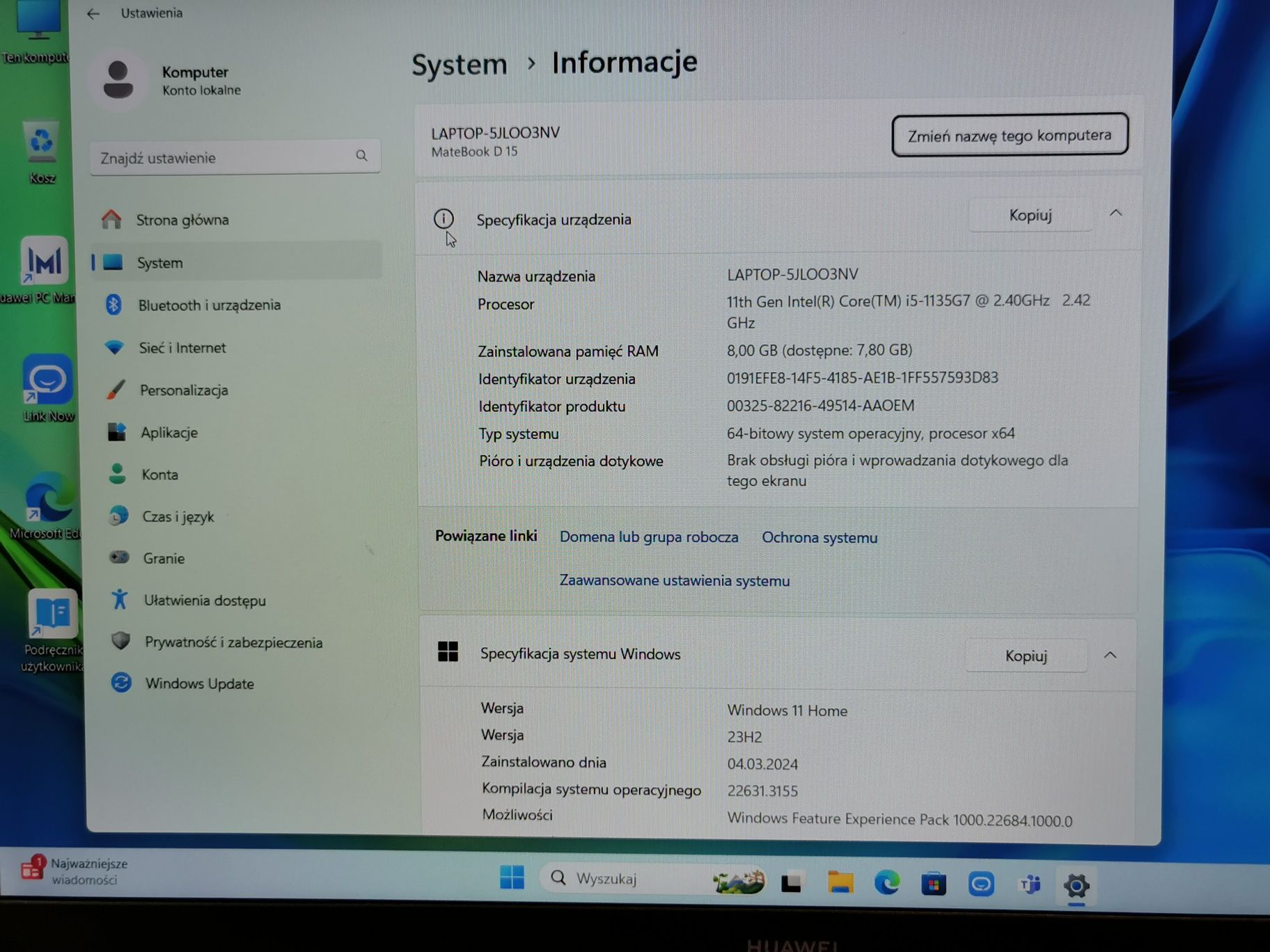Viewport: 1270px width, 952px height.
Task: Select version value 23H2
Action: coord(745,737)
